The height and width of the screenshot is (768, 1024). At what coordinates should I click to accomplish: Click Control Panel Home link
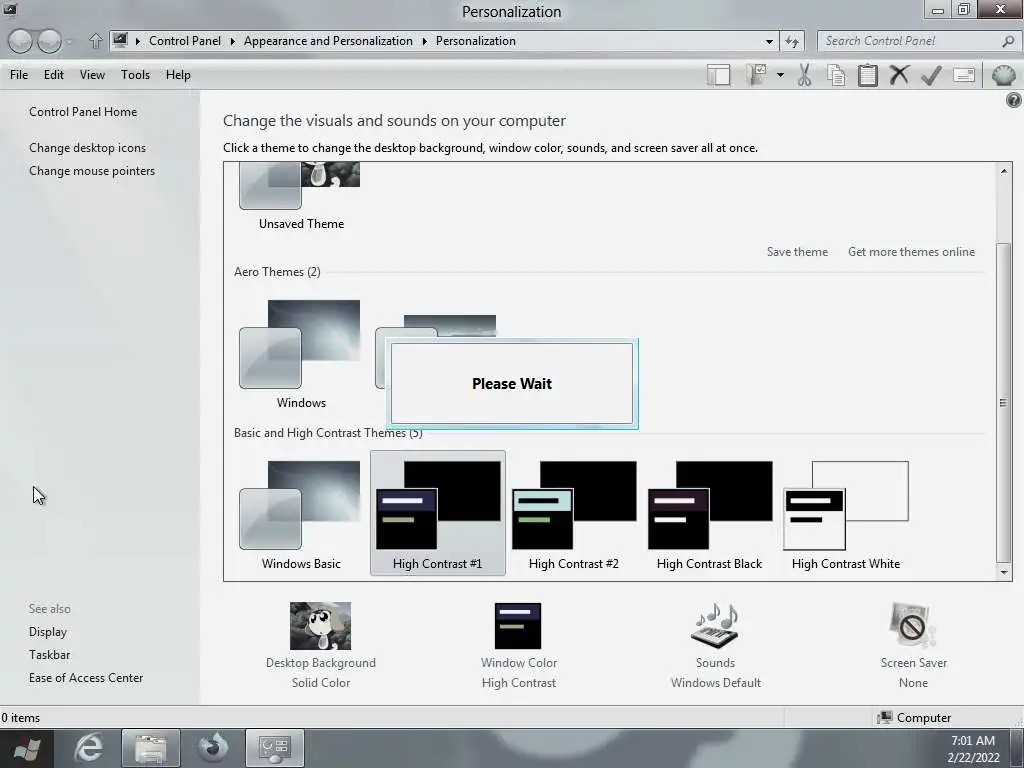coord(83,112)
